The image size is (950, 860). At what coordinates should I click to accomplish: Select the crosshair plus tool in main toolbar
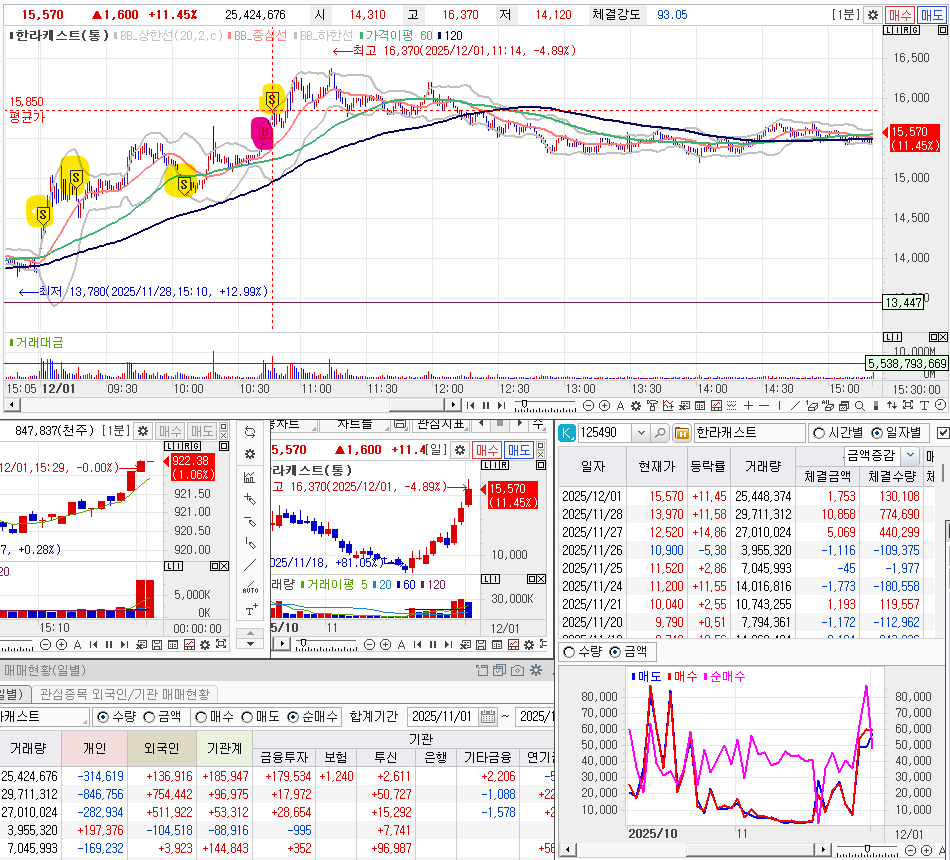coord(748,405)
